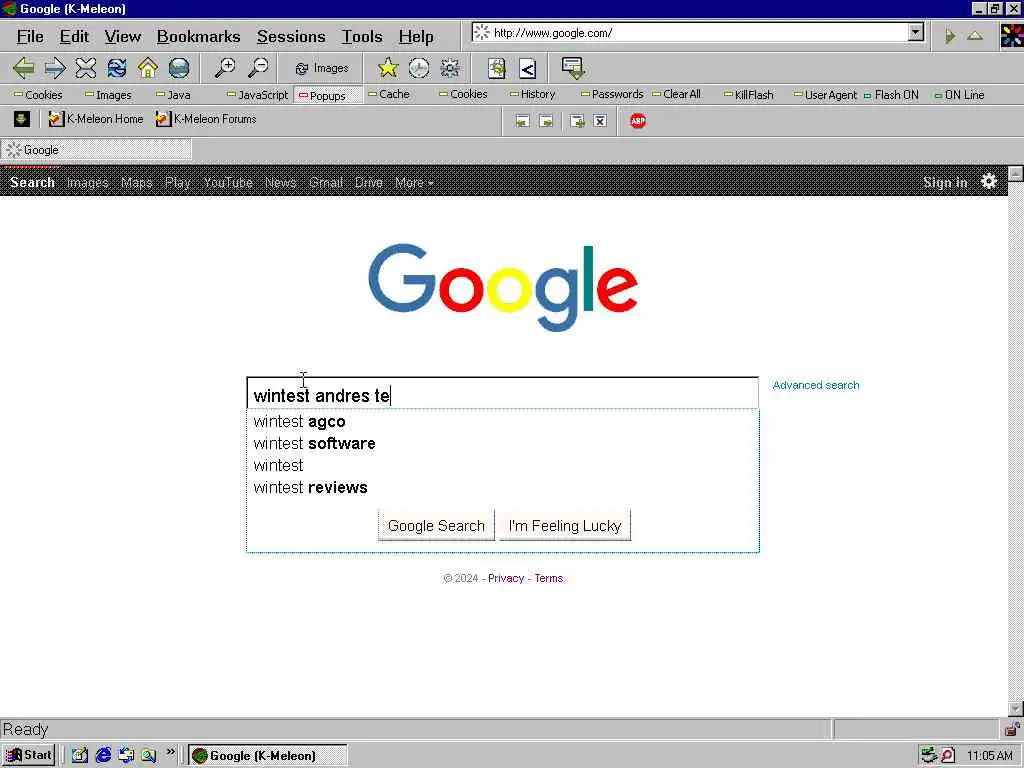The height and width of the screenshot is (768, 1024).
Task: Toggle Images loading button with refresh symbol
Action: (x=322, y=68)
